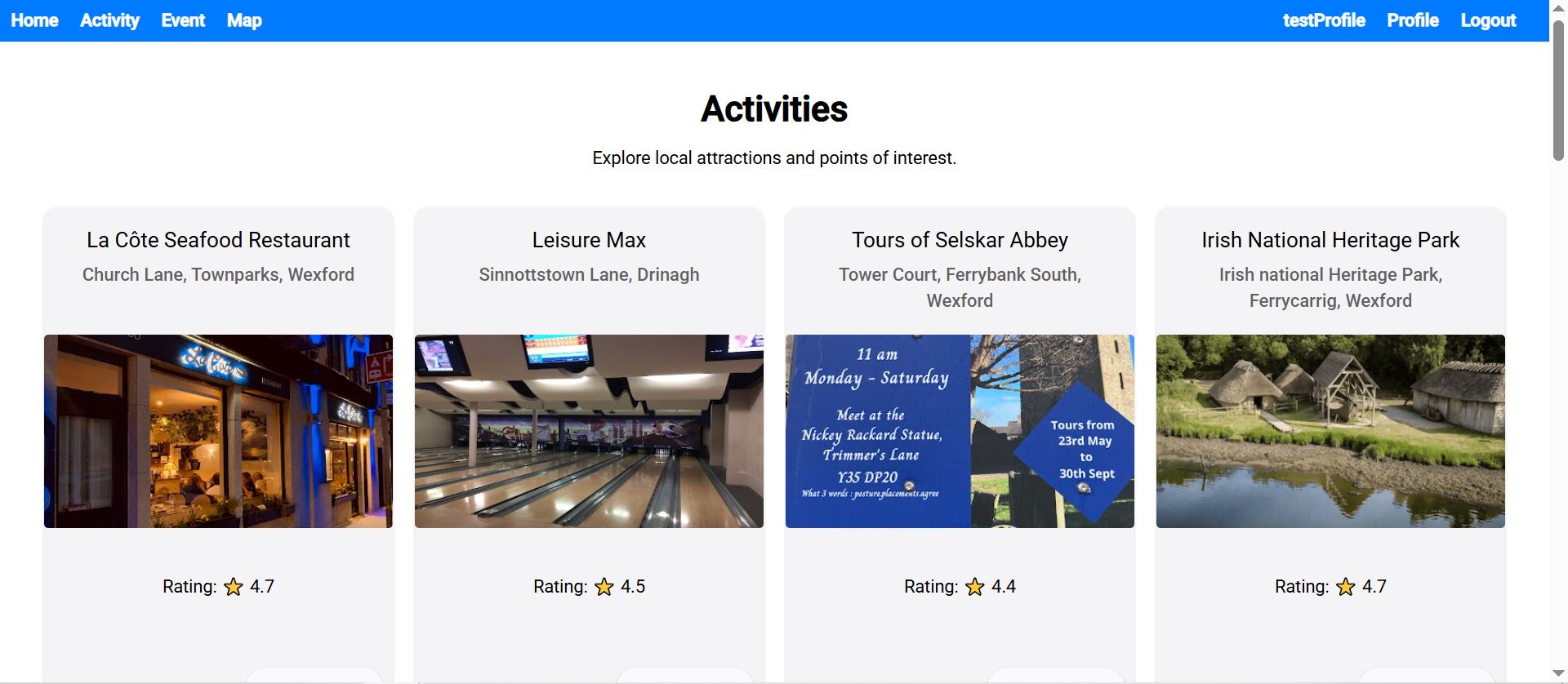Click the vertical scrollbar thumb

[x=1558, y=90]
